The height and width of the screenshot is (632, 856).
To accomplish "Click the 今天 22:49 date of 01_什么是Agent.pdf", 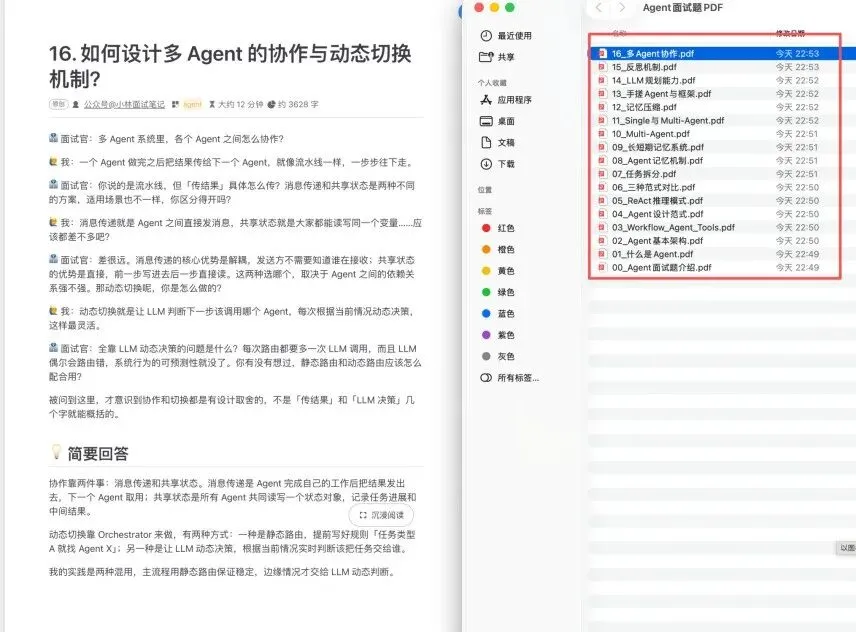I will 797,254.
